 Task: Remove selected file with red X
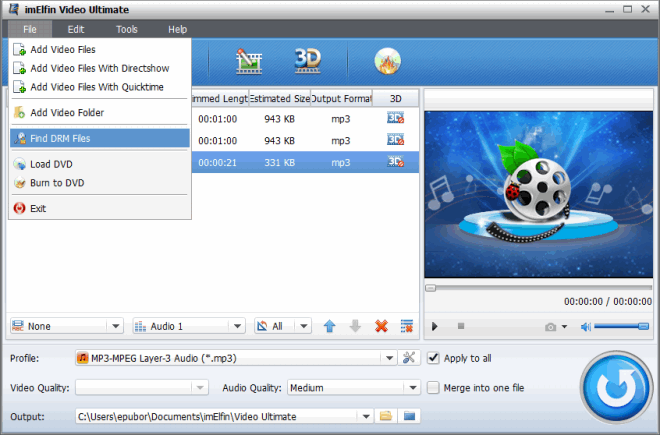coord(381,326)
